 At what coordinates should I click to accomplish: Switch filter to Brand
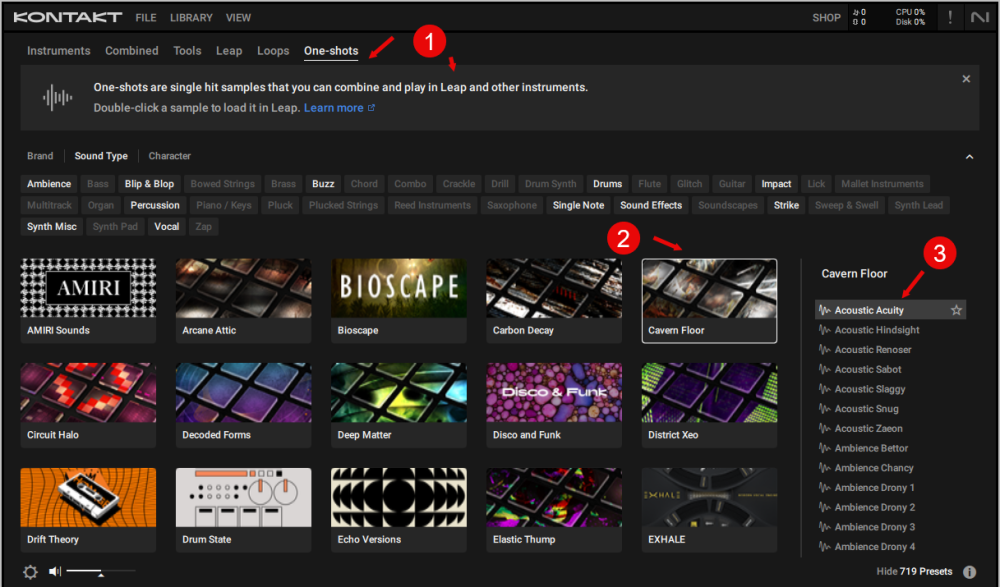pyautogui.click(x=40, y=156)
